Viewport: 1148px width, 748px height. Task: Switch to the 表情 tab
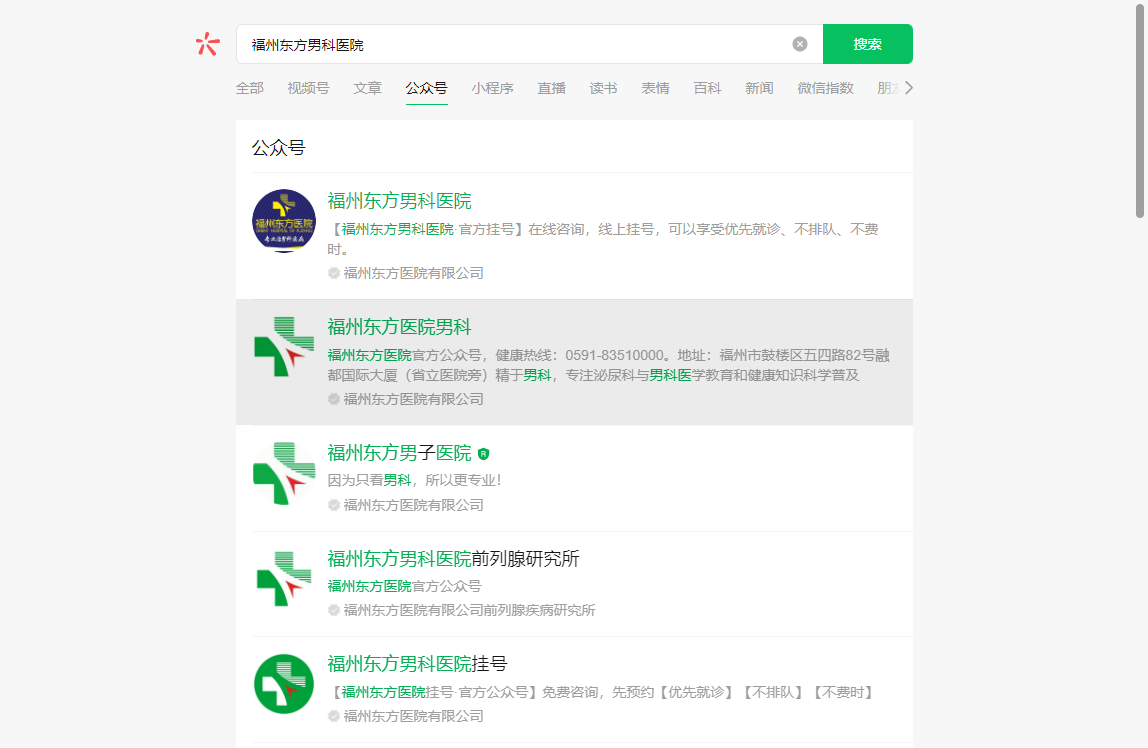[655, 89]
